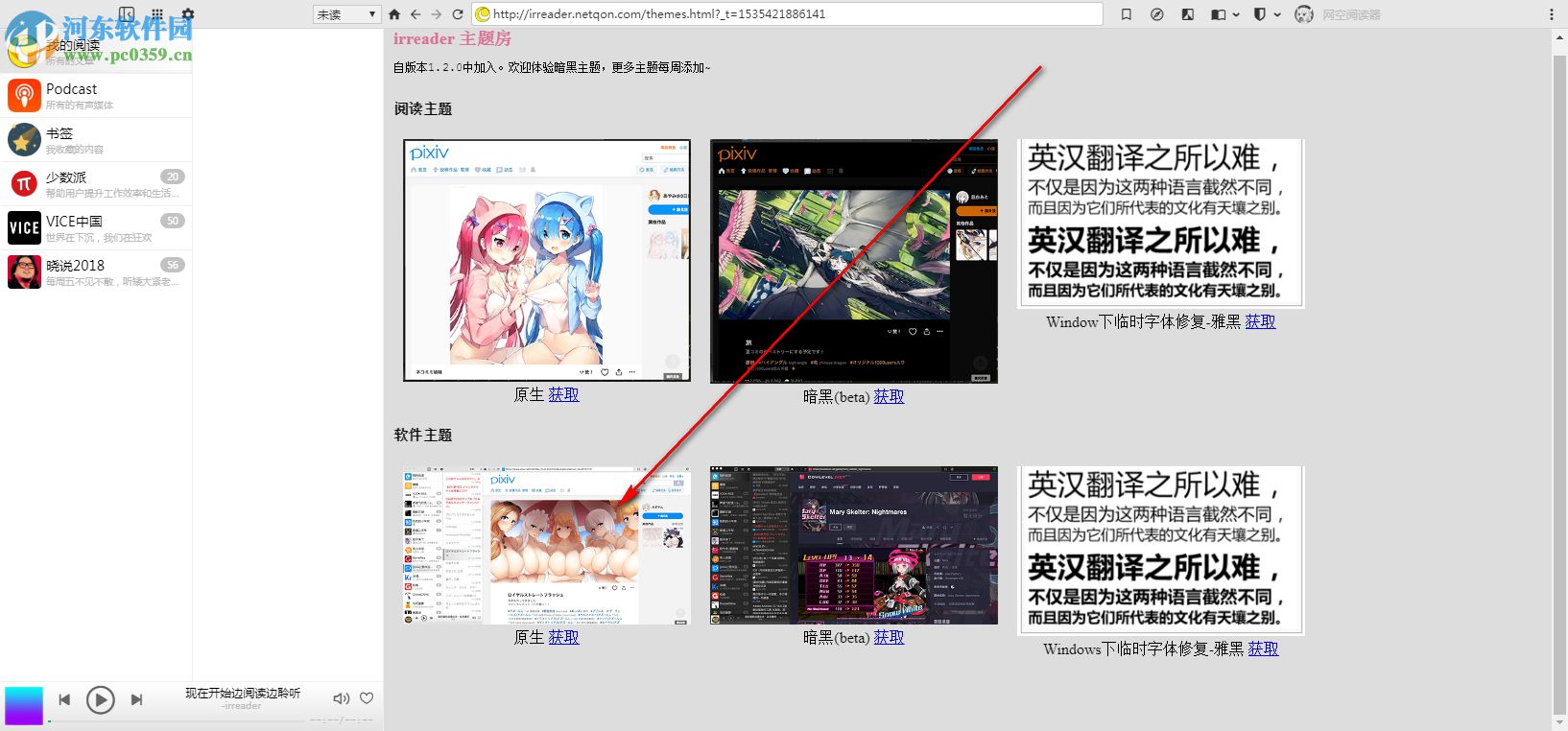This screenshot has height=731, width=1568.
Task: Navigate forward with the right arrow
Action: tap(437, 14)
